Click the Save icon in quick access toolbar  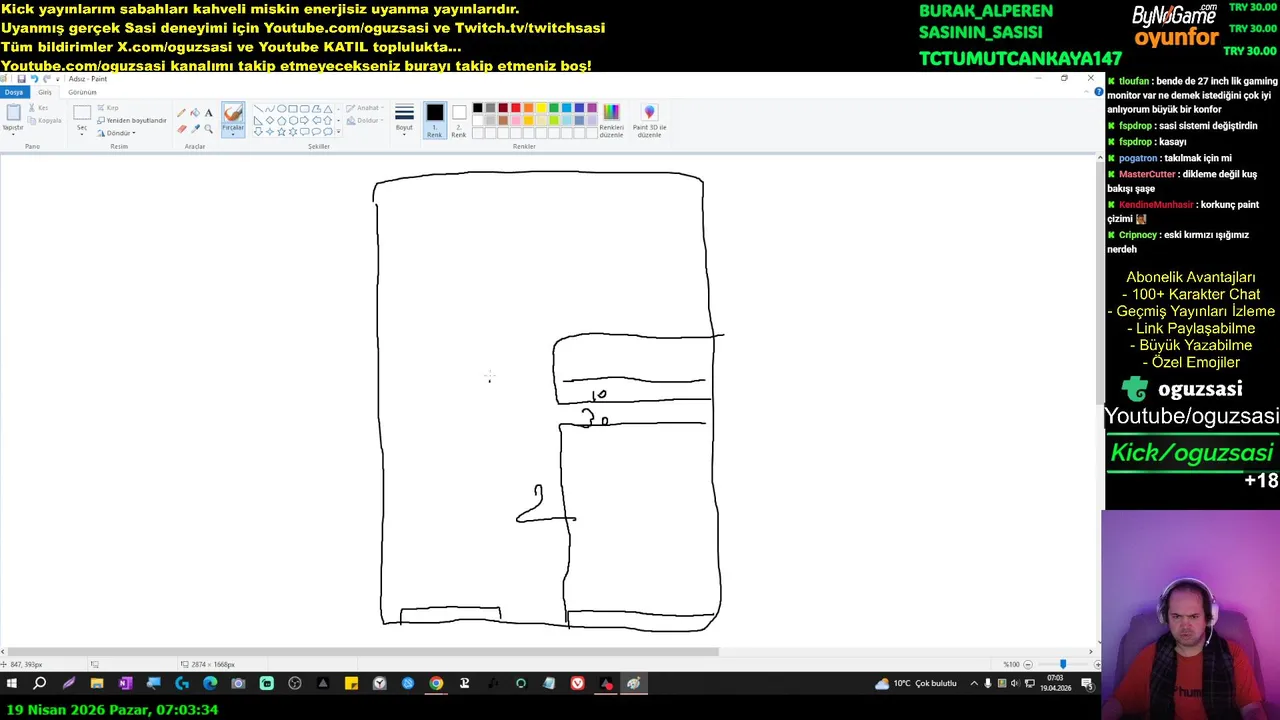point(21,79)
